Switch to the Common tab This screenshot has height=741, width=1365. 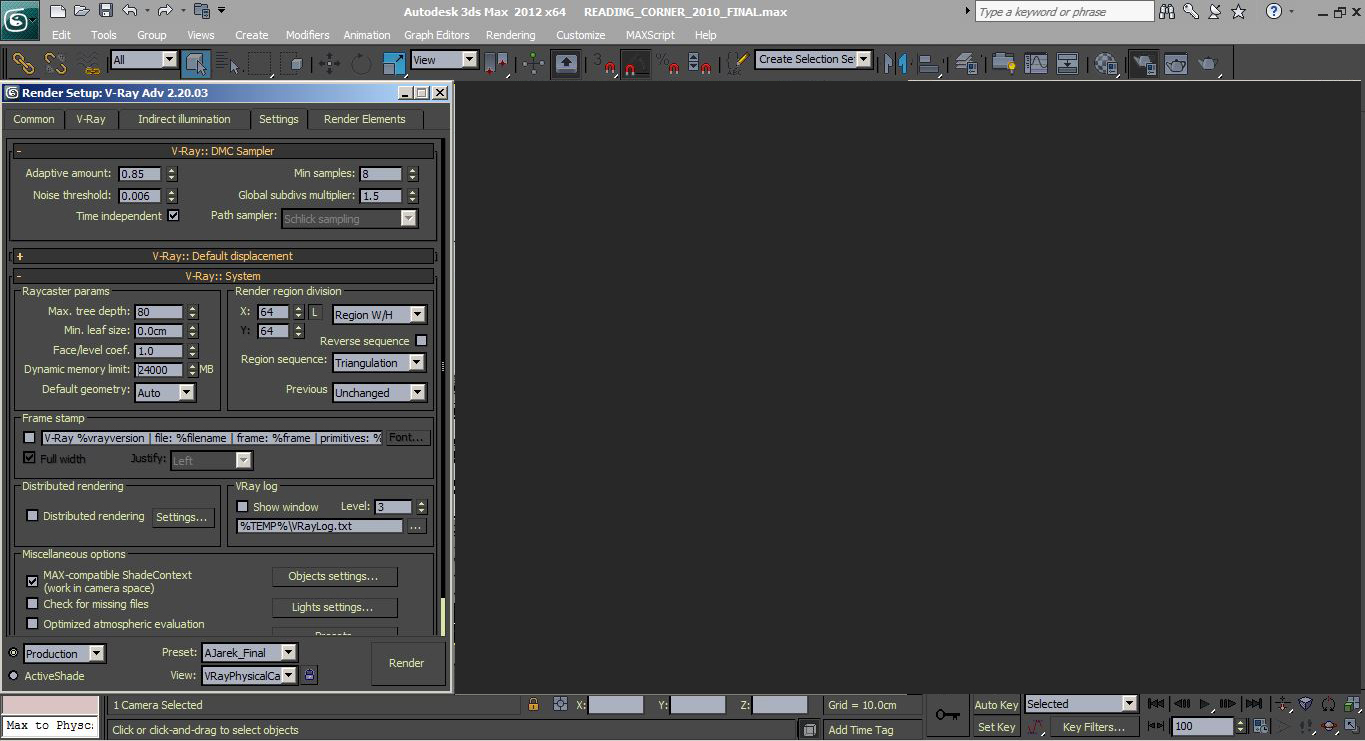(34, 119)
